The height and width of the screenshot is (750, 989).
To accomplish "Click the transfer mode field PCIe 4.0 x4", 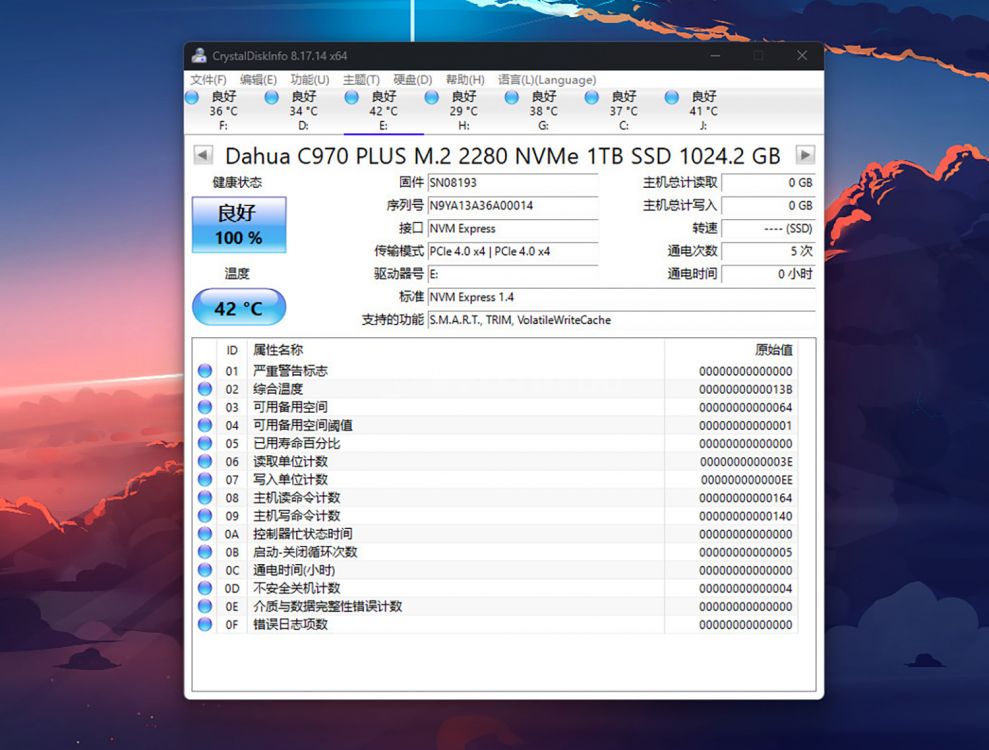I will (513, 251).
